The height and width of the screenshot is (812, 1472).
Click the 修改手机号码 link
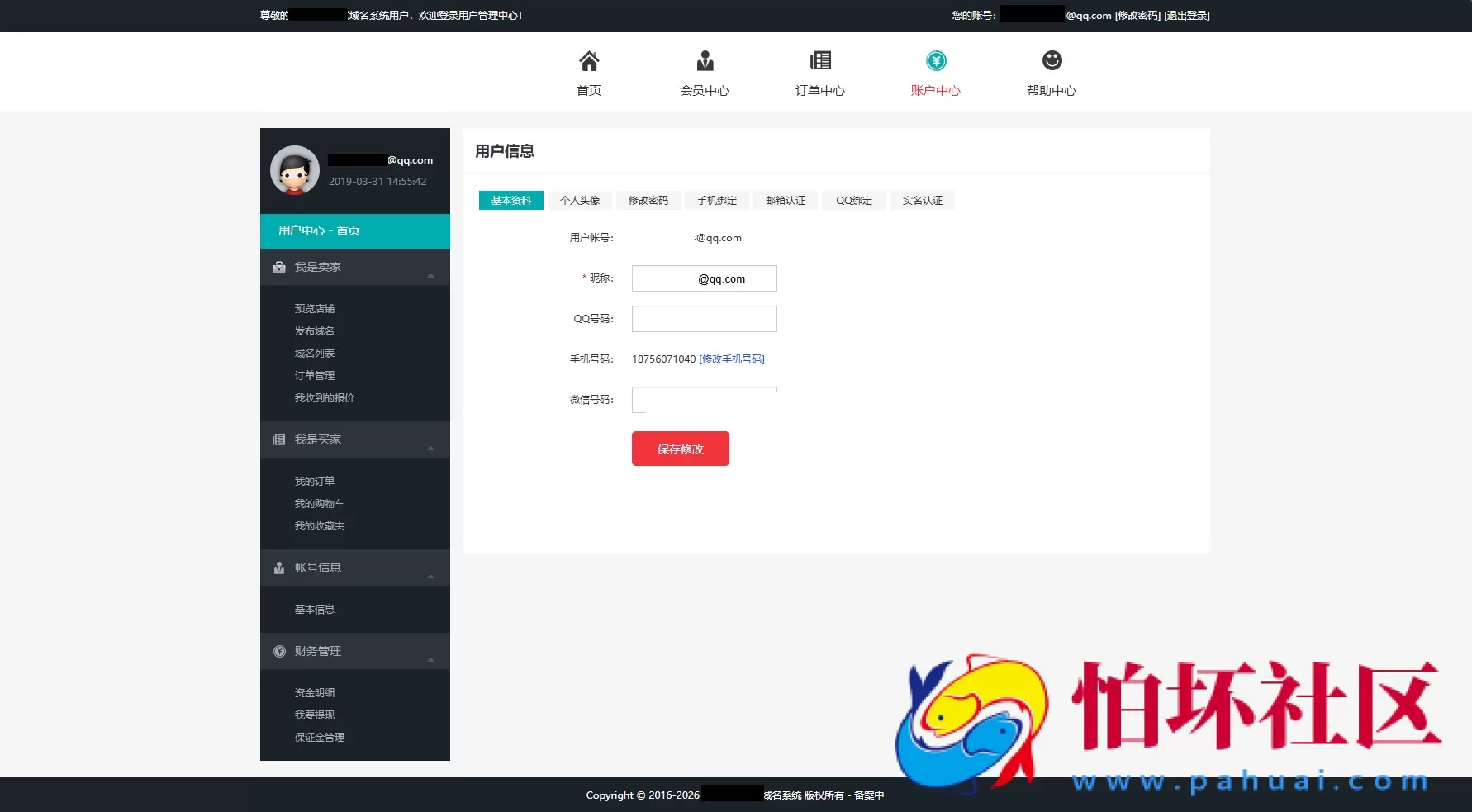coord(732,359)
